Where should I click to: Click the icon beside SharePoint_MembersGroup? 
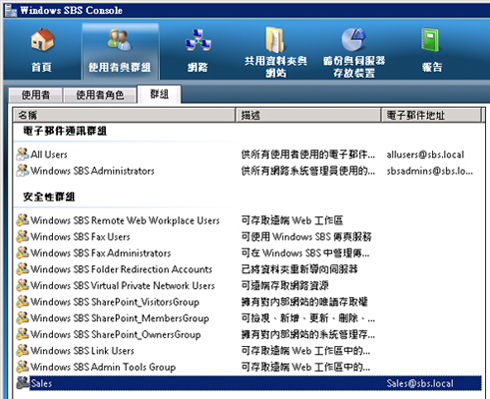23,318
